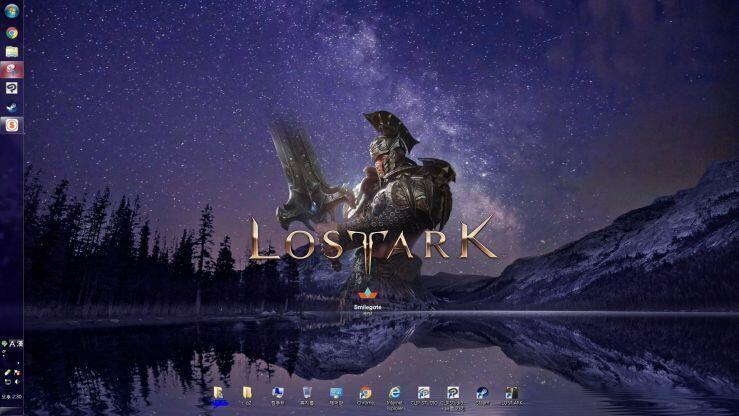Open the Control Panel desktop icon
Image resolution: width=739 pixels, height=416 pixels.
pos(336,396)
